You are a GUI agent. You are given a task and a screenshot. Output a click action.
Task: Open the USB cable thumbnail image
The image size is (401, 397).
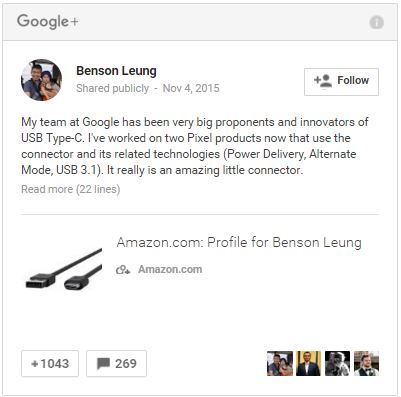(x=63, y=269)
